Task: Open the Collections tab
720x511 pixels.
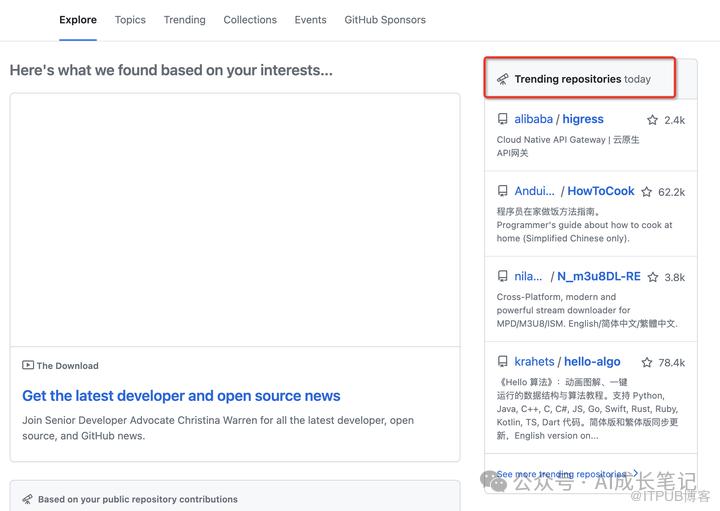Action: (x=250, y=20)
